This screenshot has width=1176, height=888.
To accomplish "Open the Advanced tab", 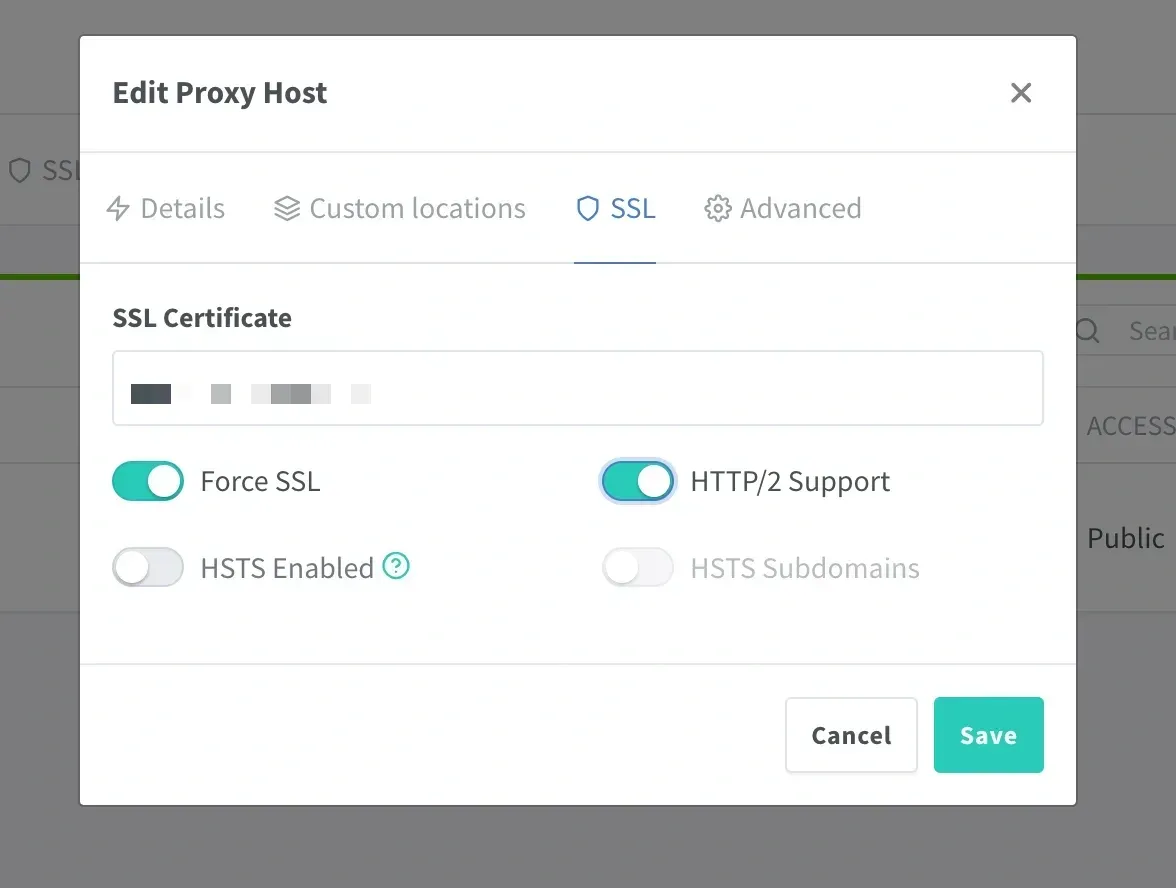I will (x=783, y=208).
